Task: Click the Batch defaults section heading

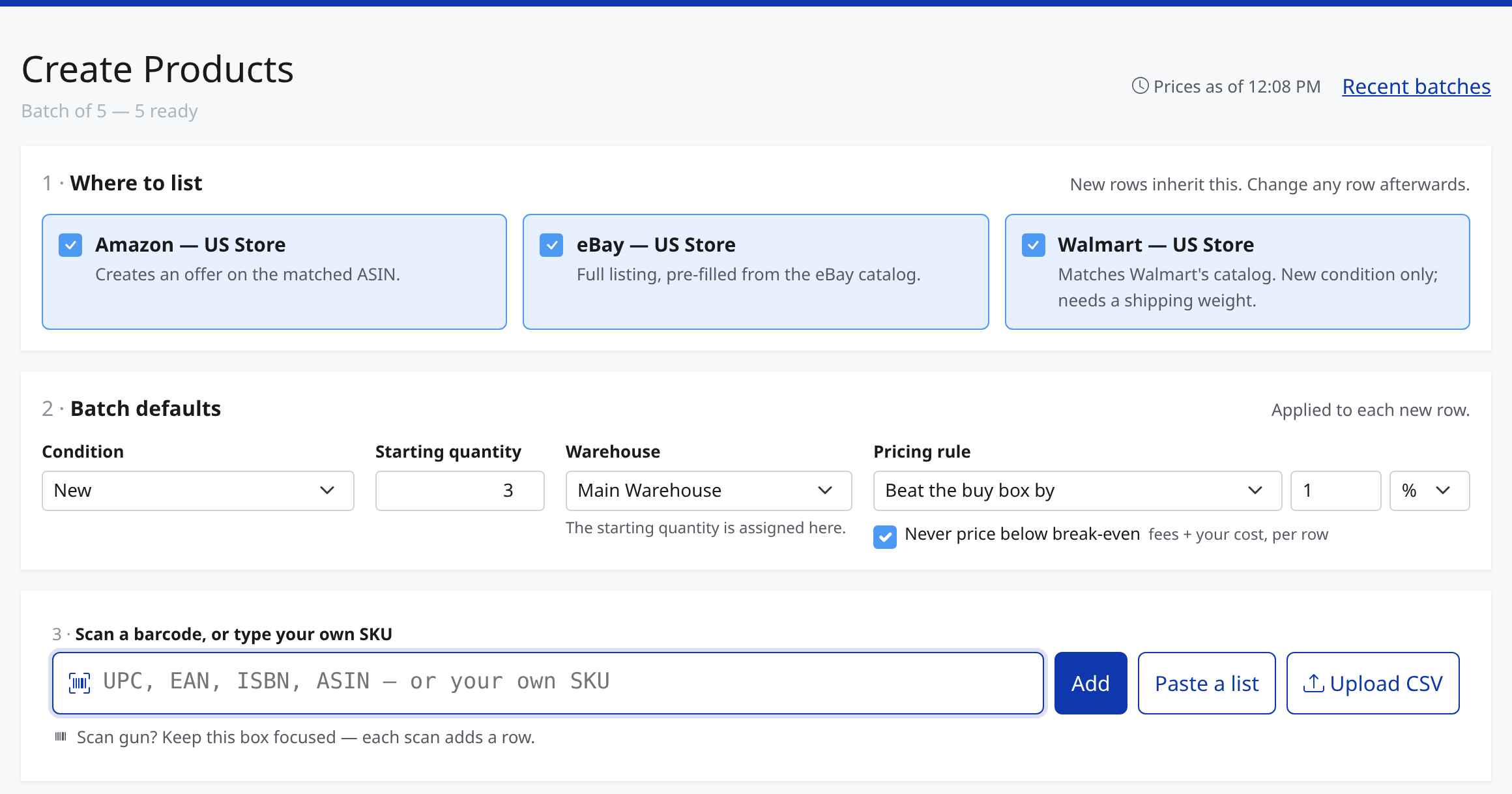Action: pyautogui.click(x=146, y=409)
